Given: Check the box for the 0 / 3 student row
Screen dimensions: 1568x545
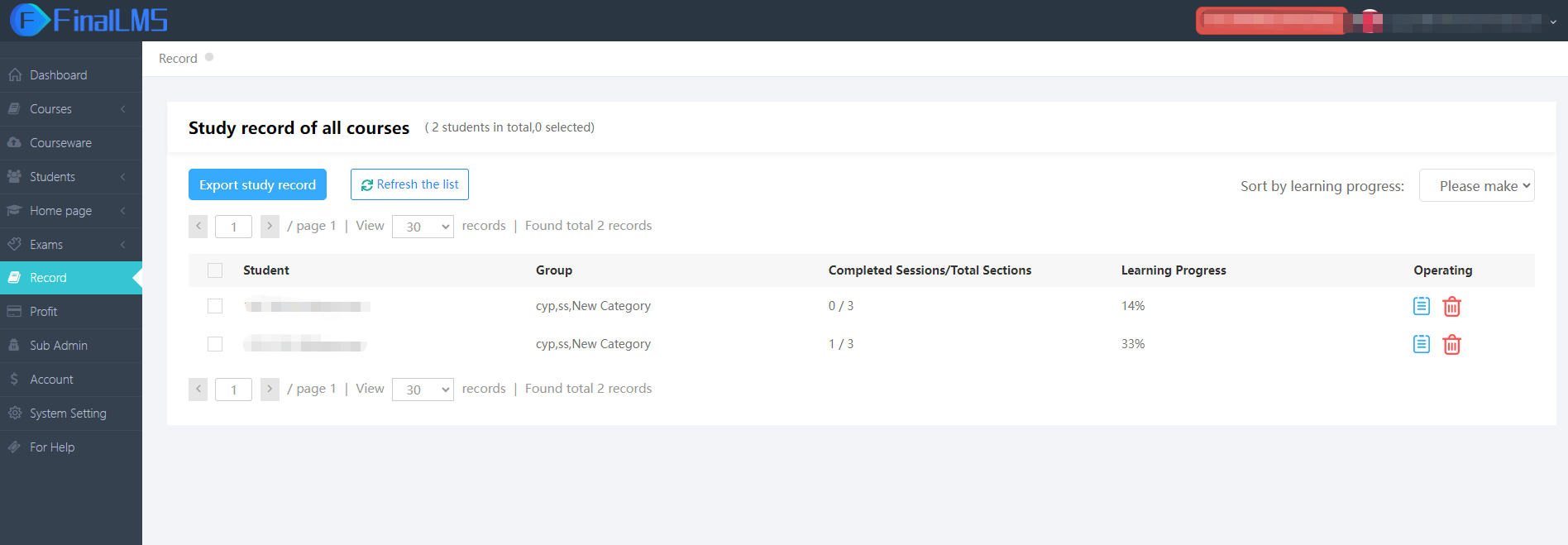Looking at the screenshot, I should pos(215,306).
